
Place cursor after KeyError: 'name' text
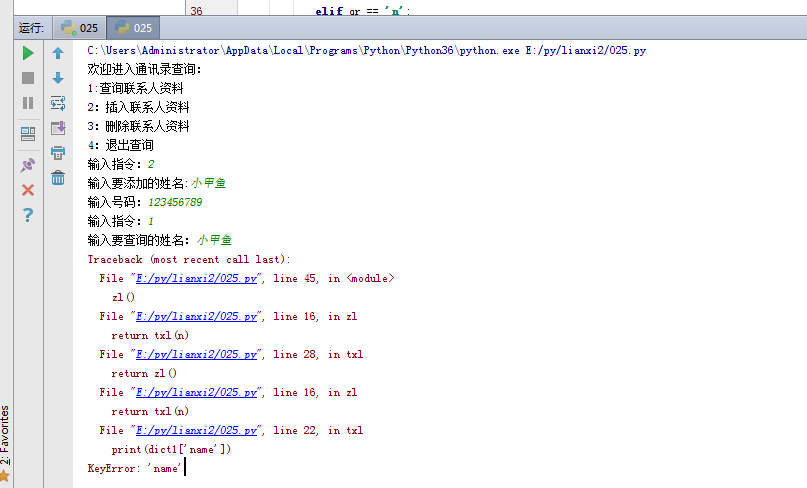[x=184, y=468]
